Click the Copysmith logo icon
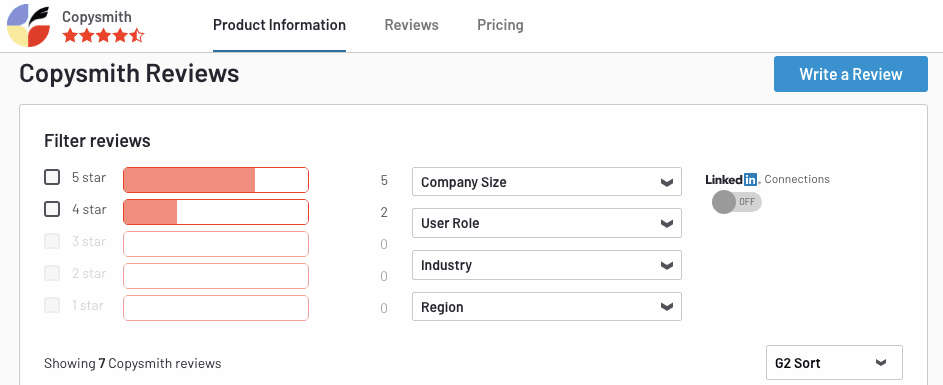Viewport: 943px width, 385px height. point(29,25)
